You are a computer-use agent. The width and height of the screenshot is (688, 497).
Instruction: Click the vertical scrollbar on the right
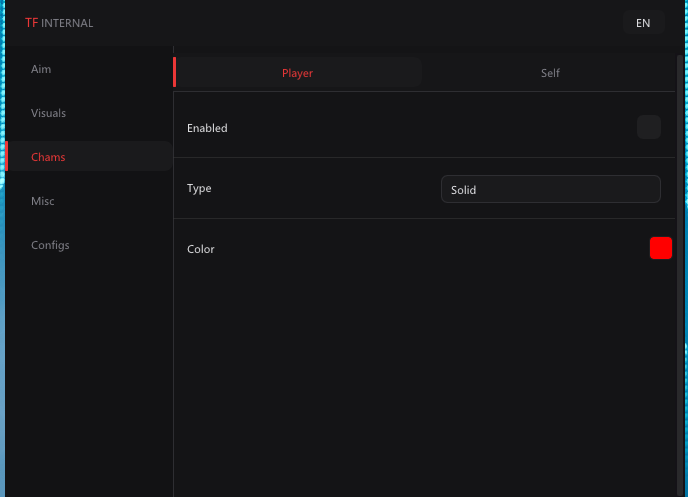pos(680,275)
